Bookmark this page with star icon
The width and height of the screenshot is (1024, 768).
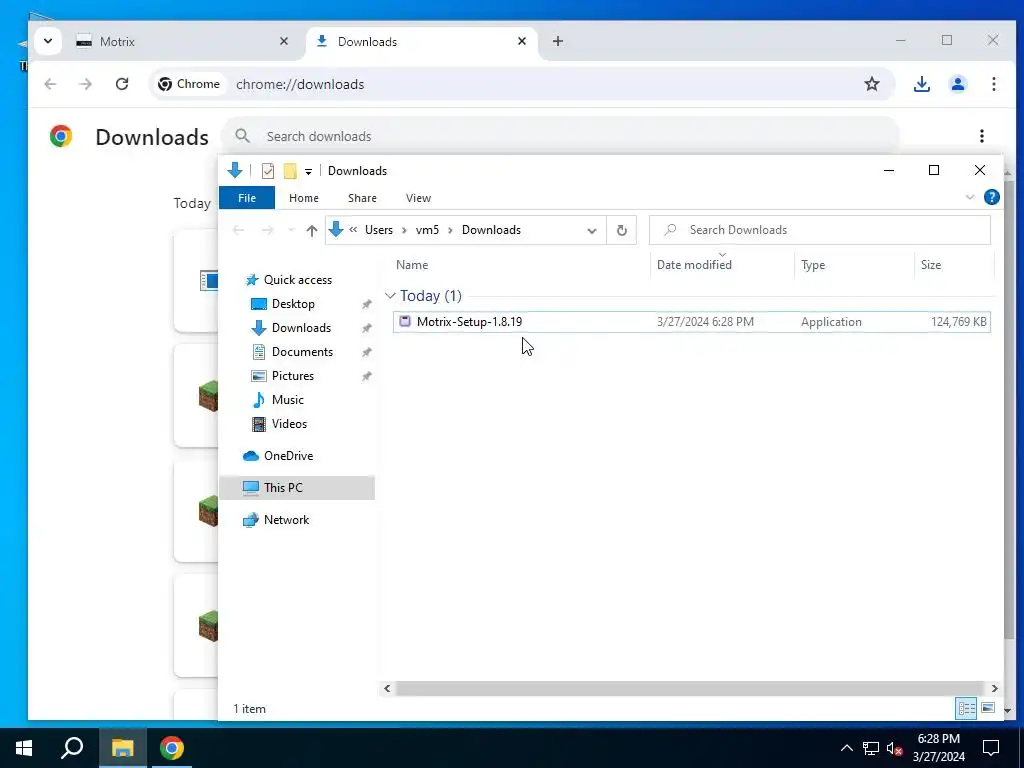click(x=872, y=84)
